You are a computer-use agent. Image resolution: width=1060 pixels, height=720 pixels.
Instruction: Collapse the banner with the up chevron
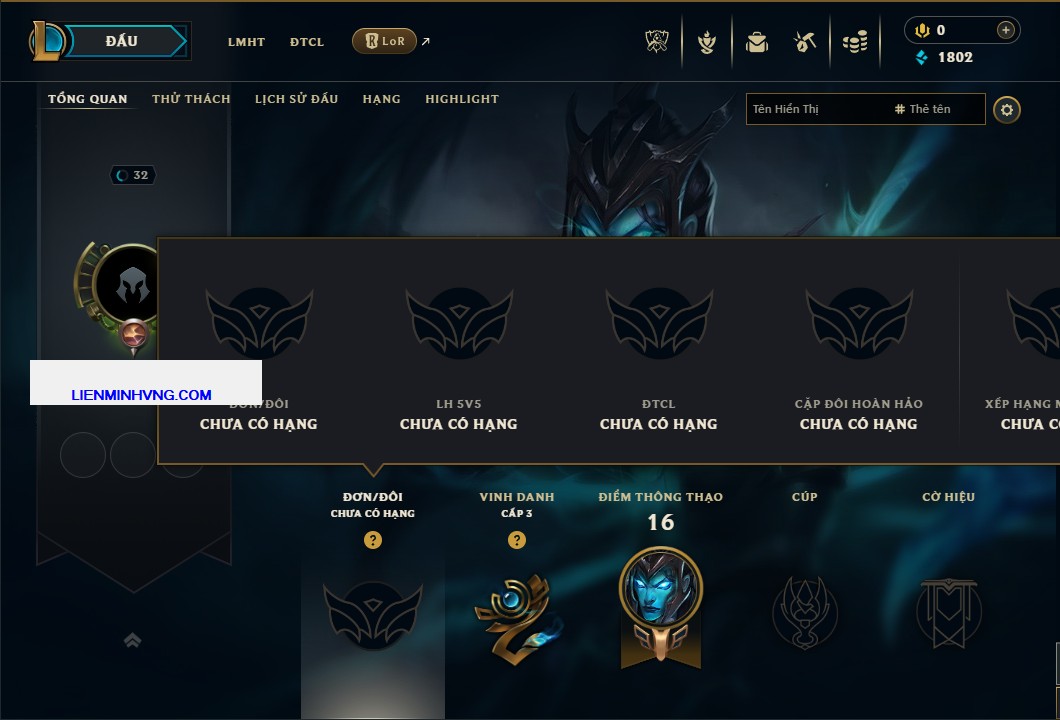coord(132,640)
